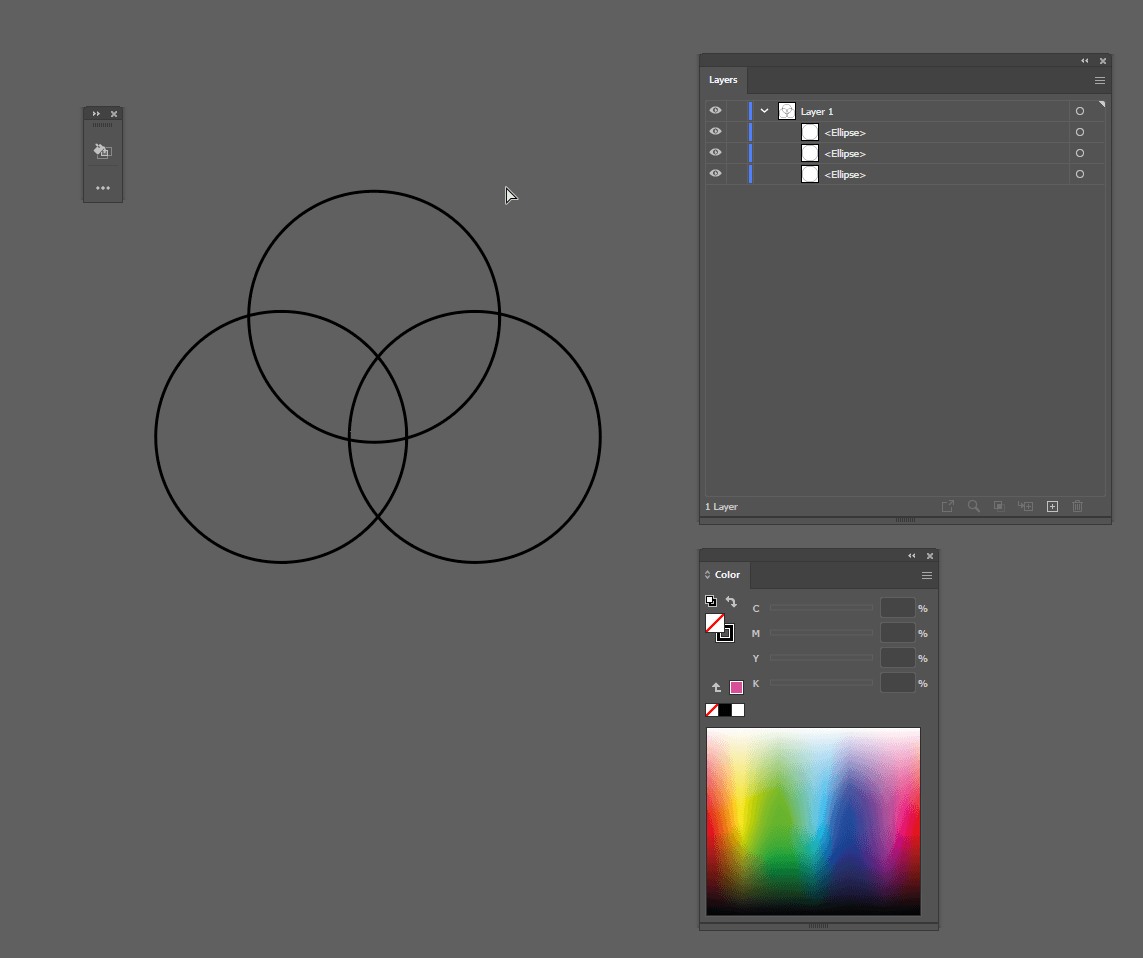The image size is (1143, 958).
Task: Collapse the Layers panel to icons
Action: pyautogui.click(x=1085, y=61)
